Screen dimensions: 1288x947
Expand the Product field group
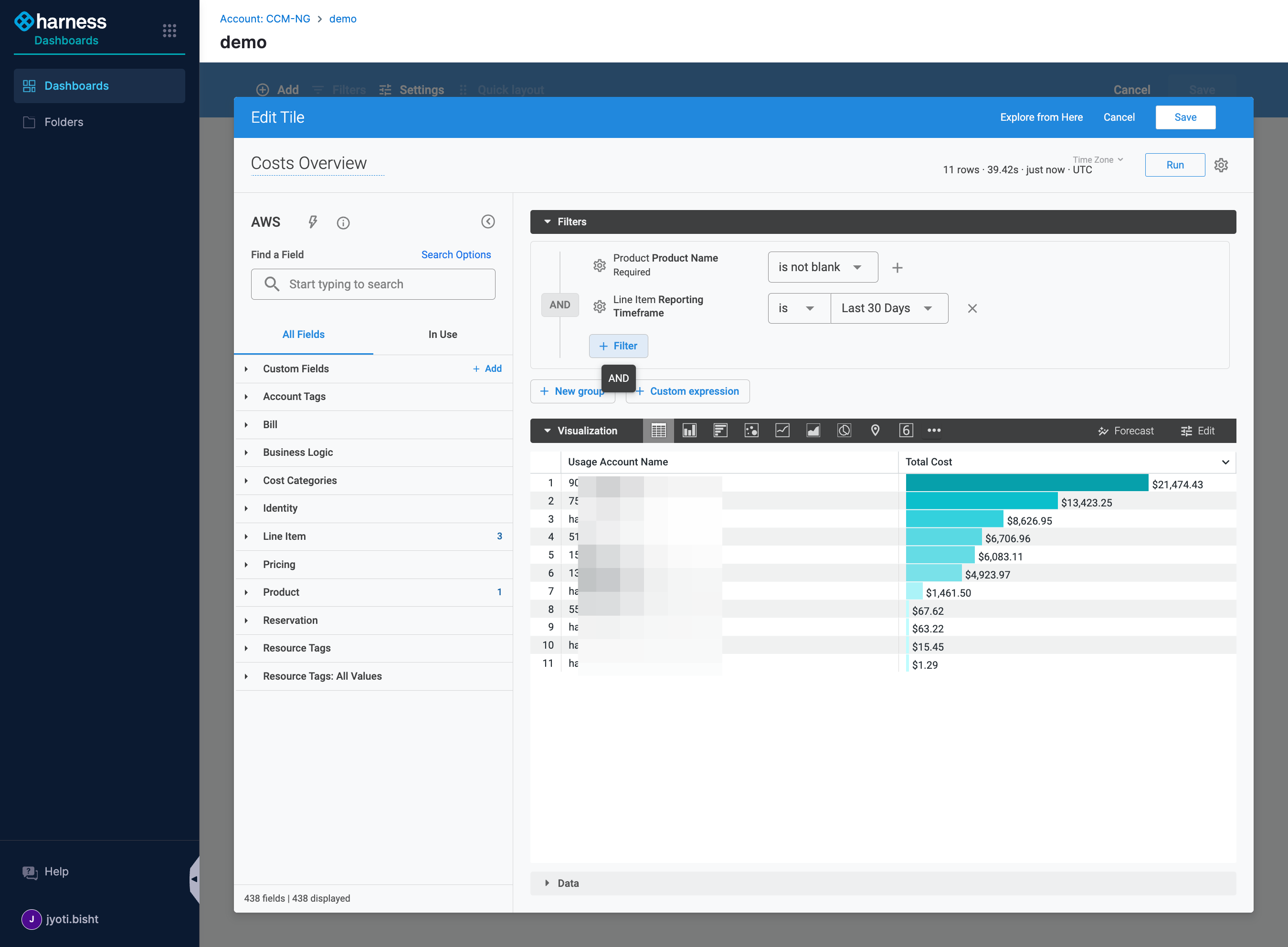click(373, 592)
